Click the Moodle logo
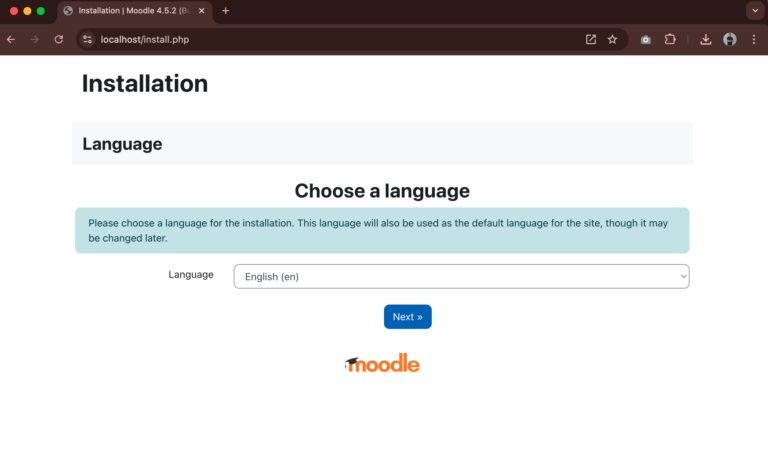Image resolution: width=768 pixels, height=449 pixels. click(x=382, y=363)
